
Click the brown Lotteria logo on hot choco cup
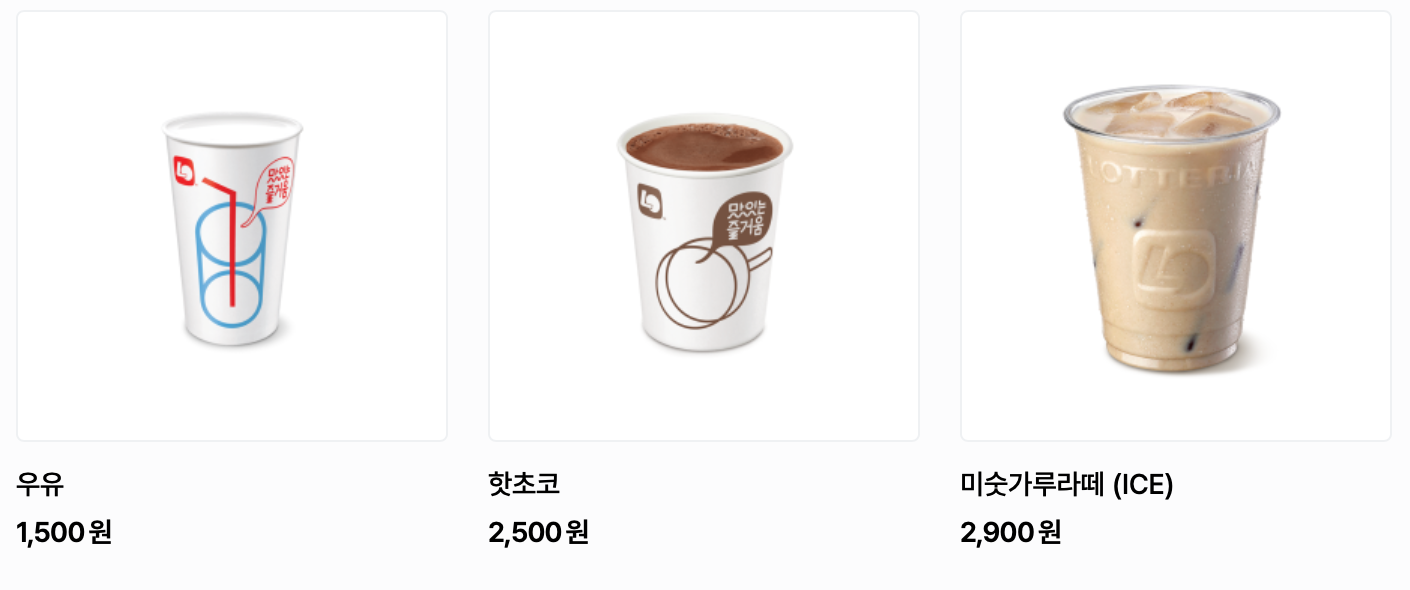click(650, 198)
